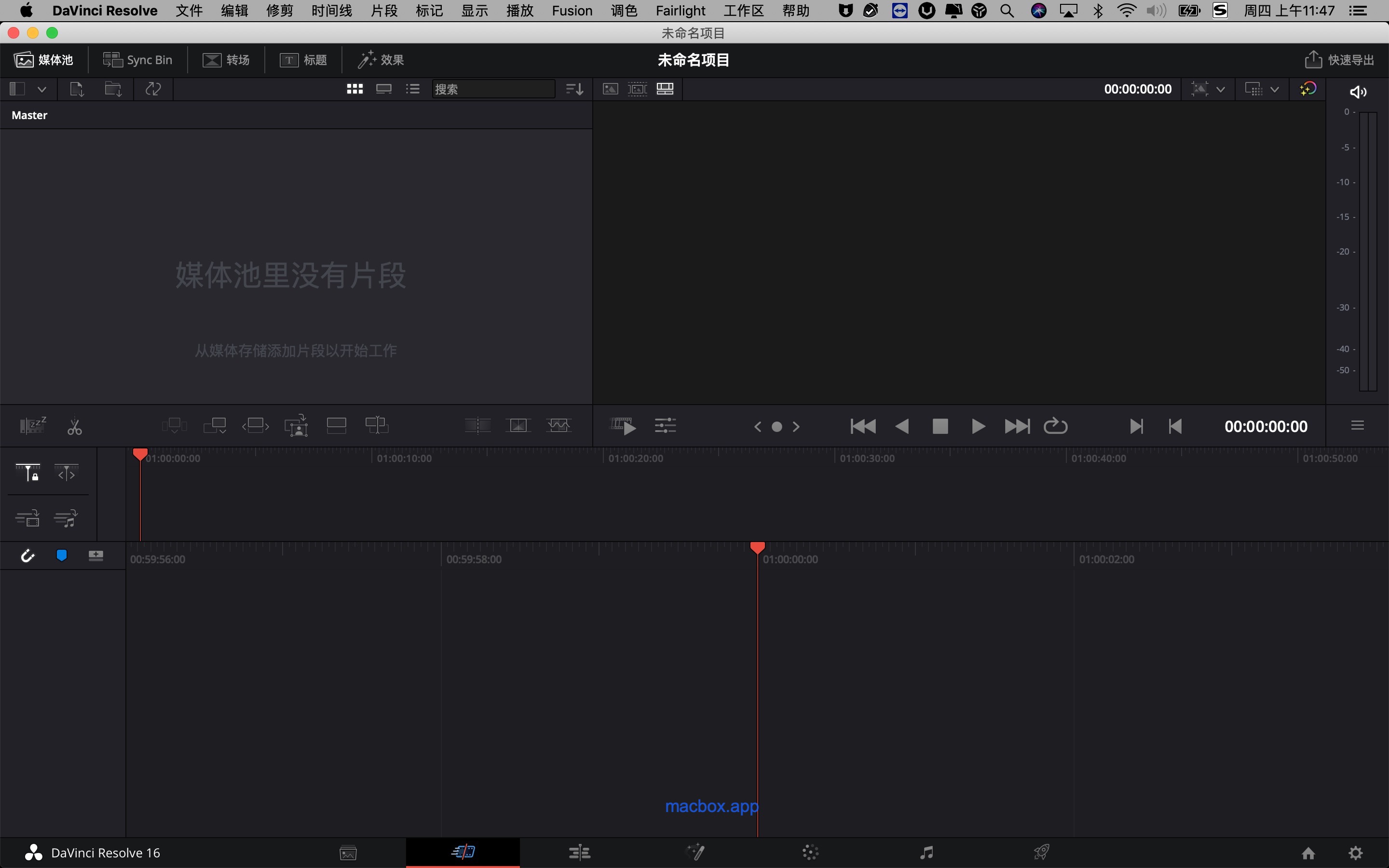Click the previous jog arrow

point(758,427)
